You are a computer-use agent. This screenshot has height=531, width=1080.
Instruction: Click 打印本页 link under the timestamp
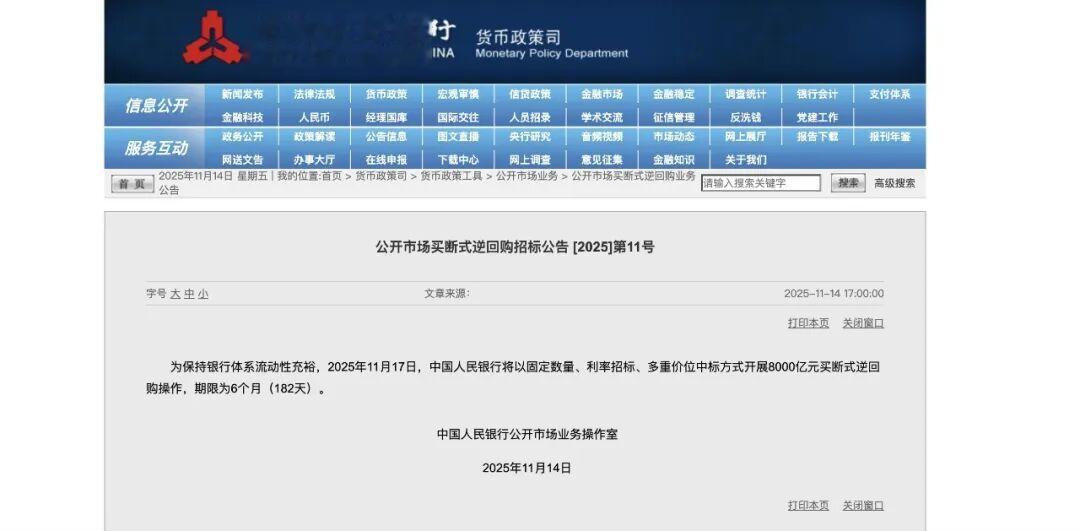(x=809, y=323)
